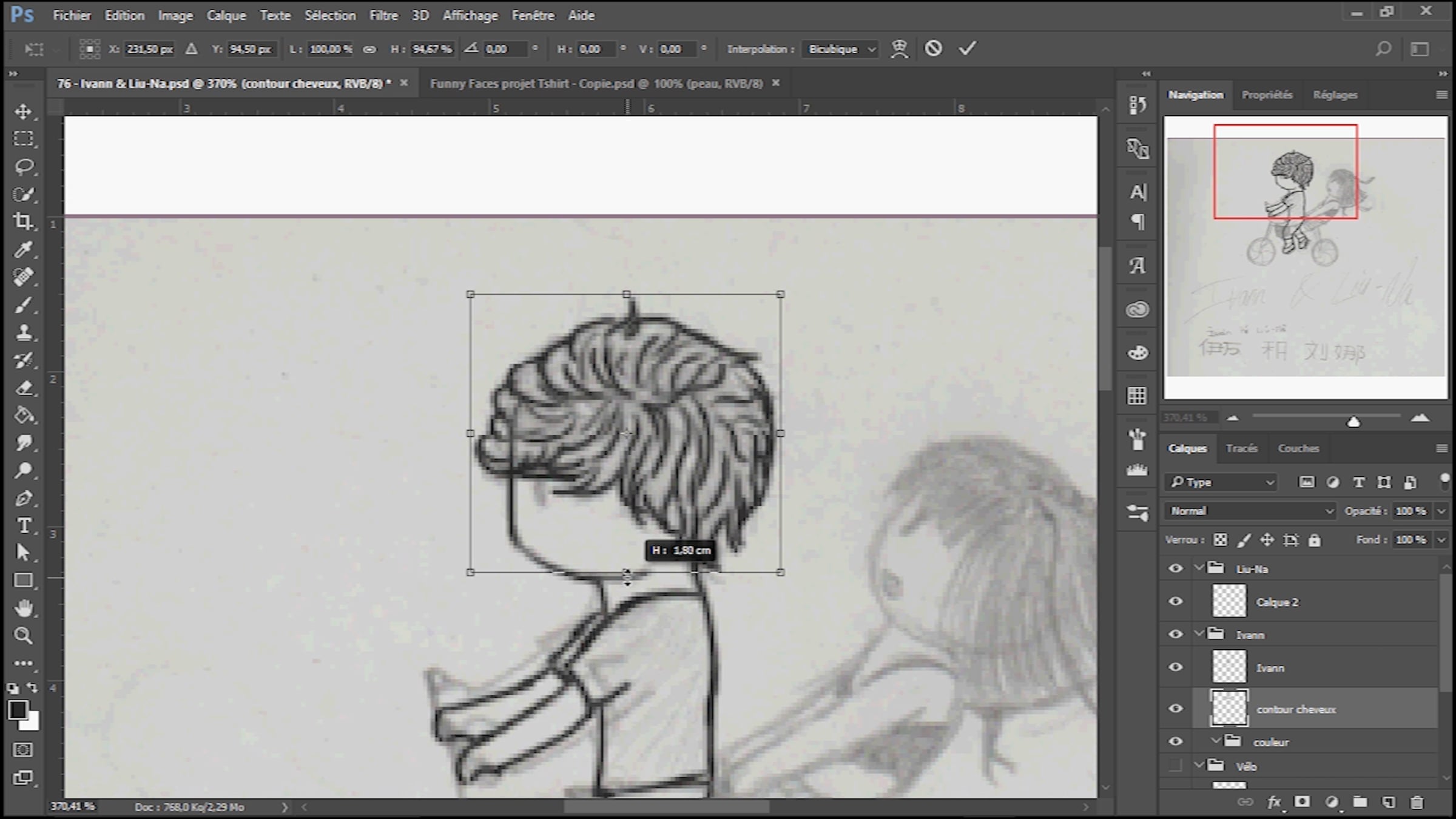Select the Horizontal Type tool

pos(23,525)
